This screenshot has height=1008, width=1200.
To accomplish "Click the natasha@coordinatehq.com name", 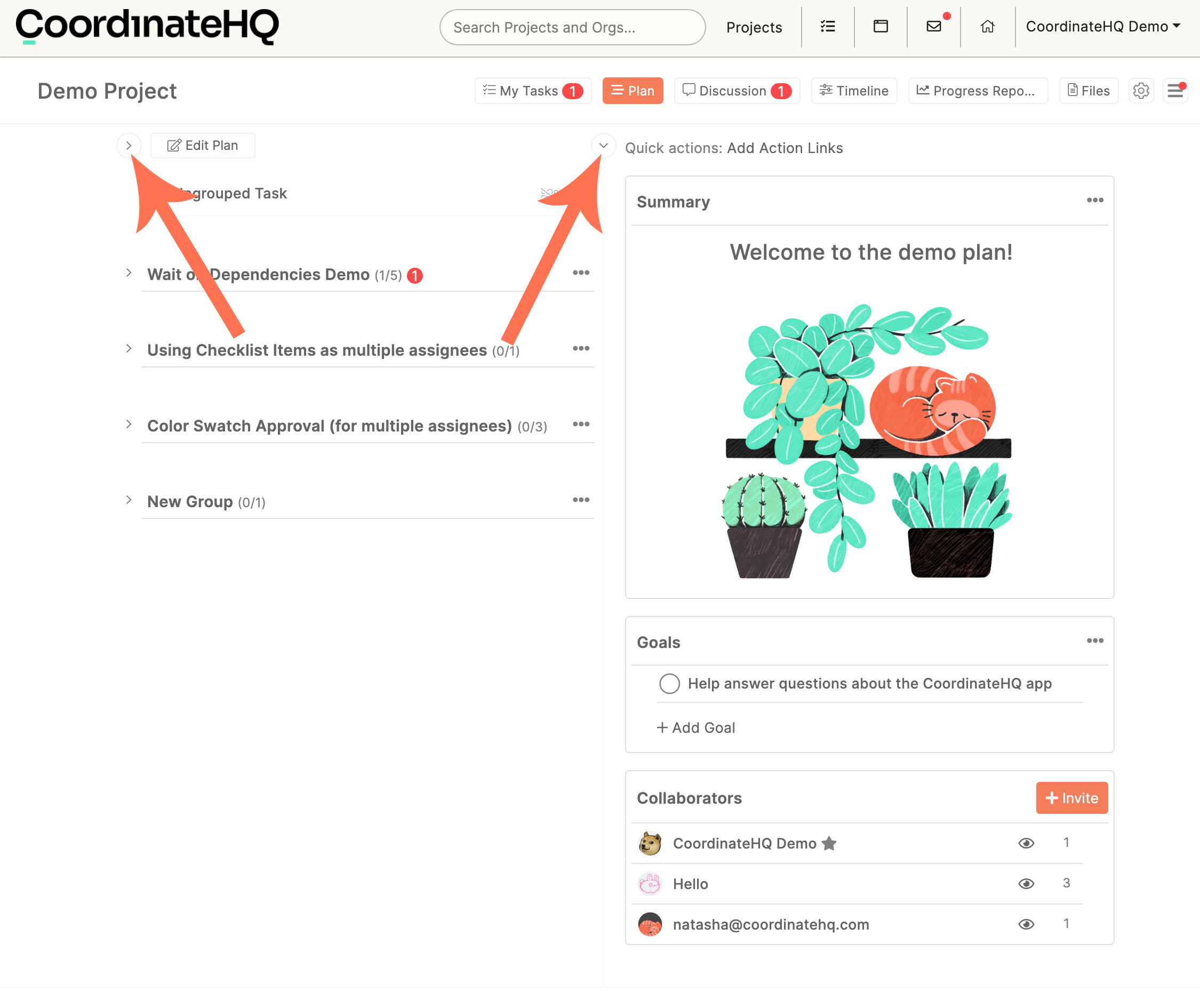I will coord(770,924).
